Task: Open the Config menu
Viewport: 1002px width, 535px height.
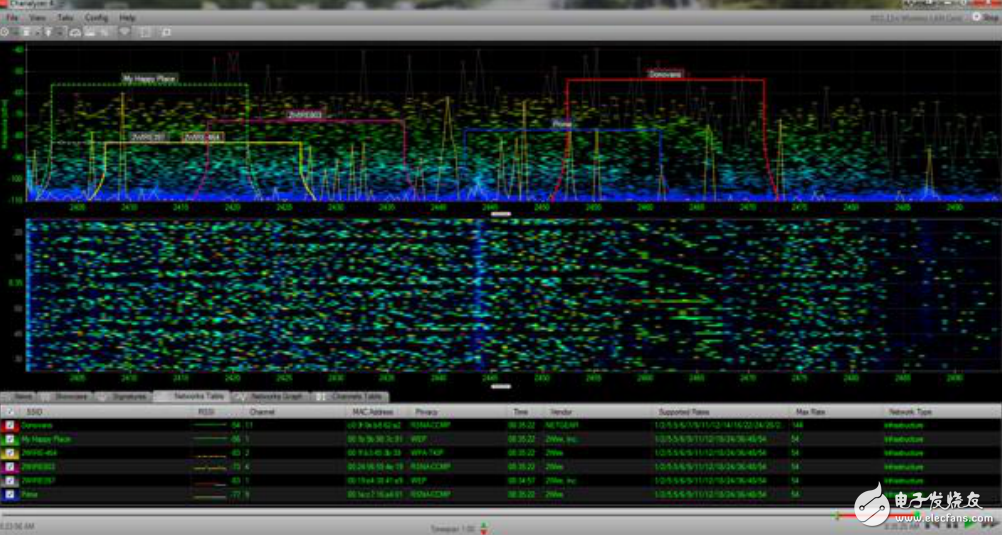Action: (96, 18)
